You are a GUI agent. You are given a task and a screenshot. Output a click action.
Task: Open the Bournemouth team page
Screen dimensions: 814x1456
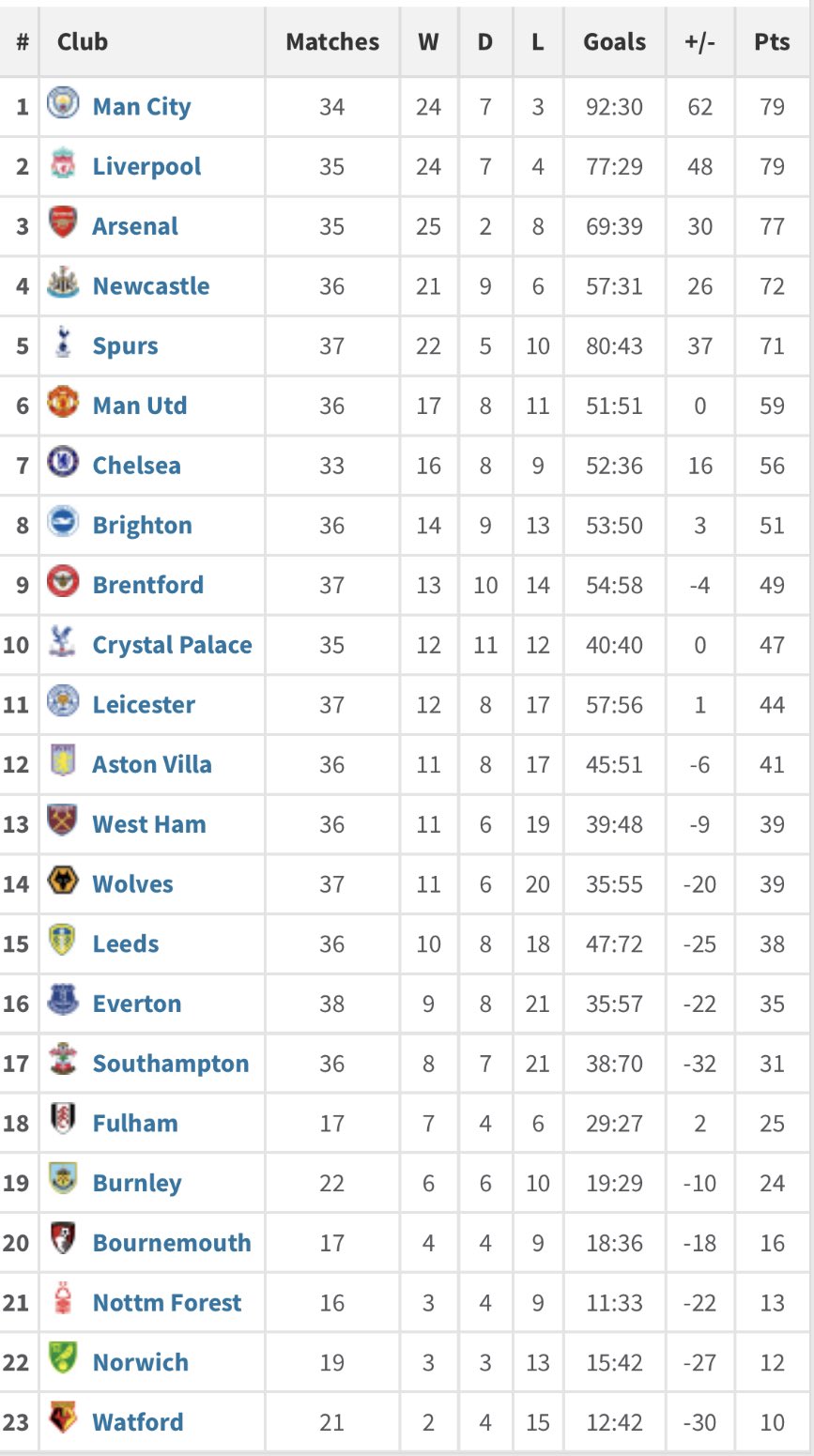point(172,1242)
